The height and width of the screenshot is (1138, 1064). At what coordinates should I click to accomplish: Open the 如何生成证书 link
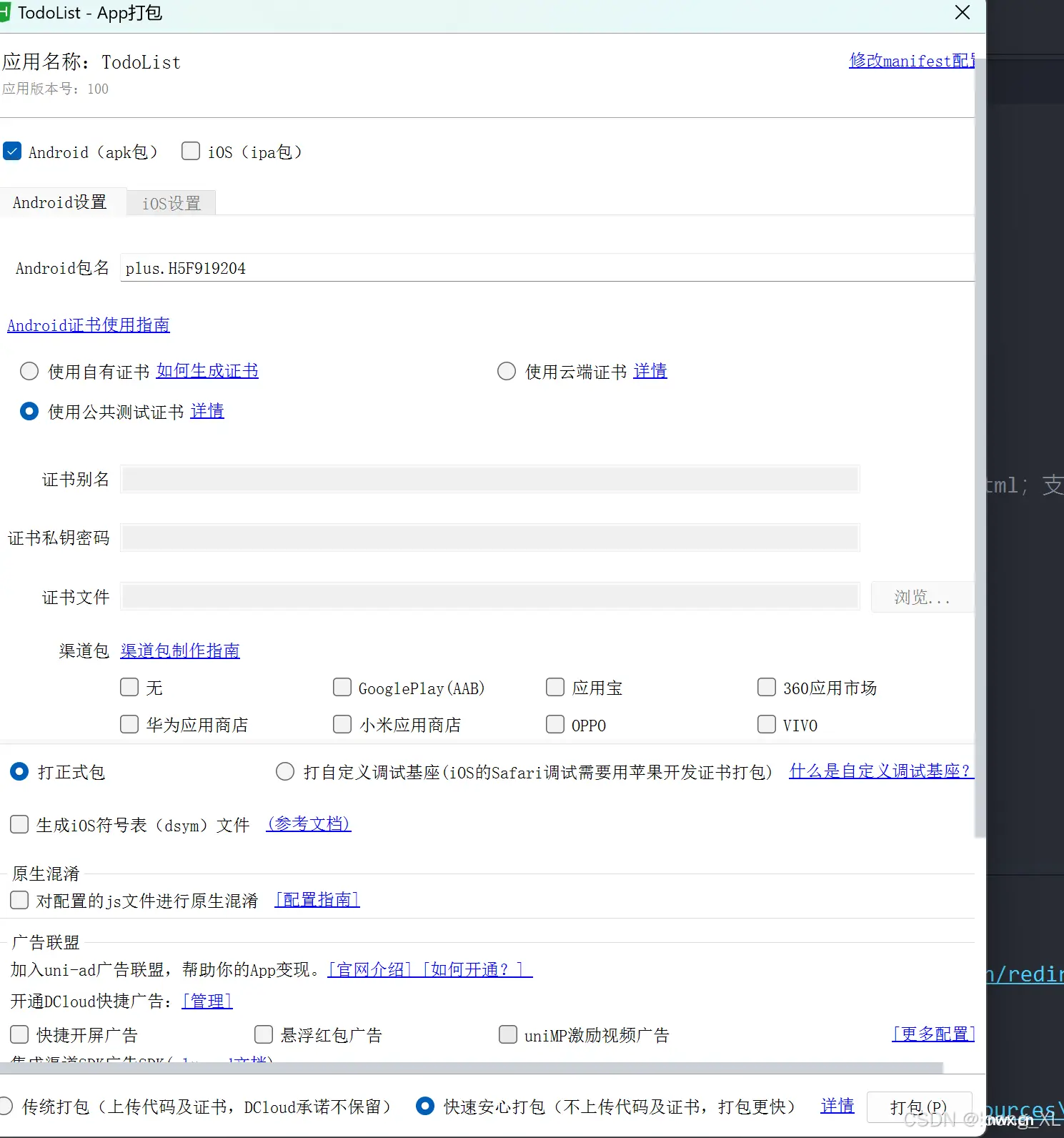[207, 370]
